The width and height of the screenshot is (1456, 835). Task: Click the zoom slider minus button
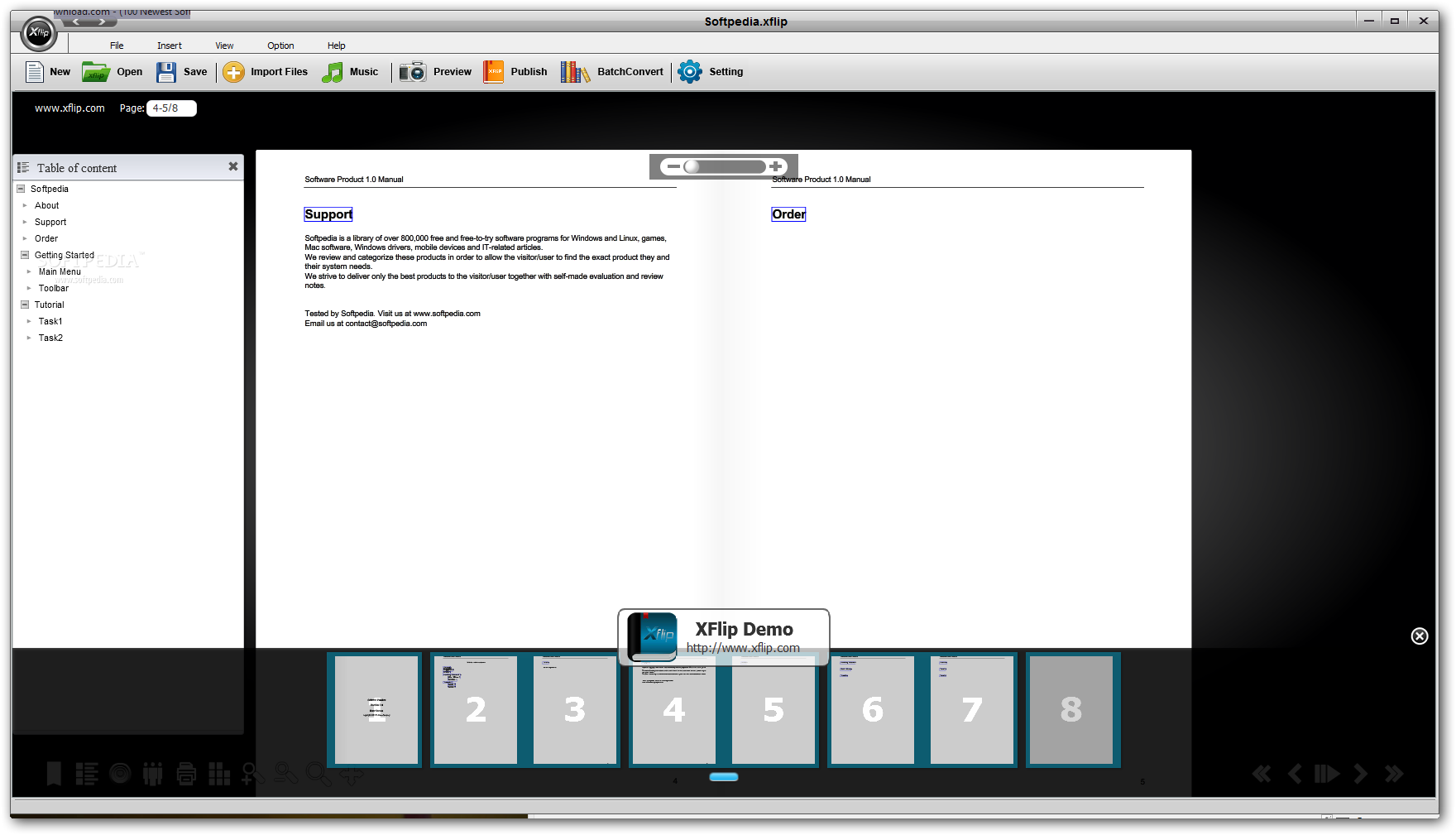pyautogui.click(x=673, y=166)
